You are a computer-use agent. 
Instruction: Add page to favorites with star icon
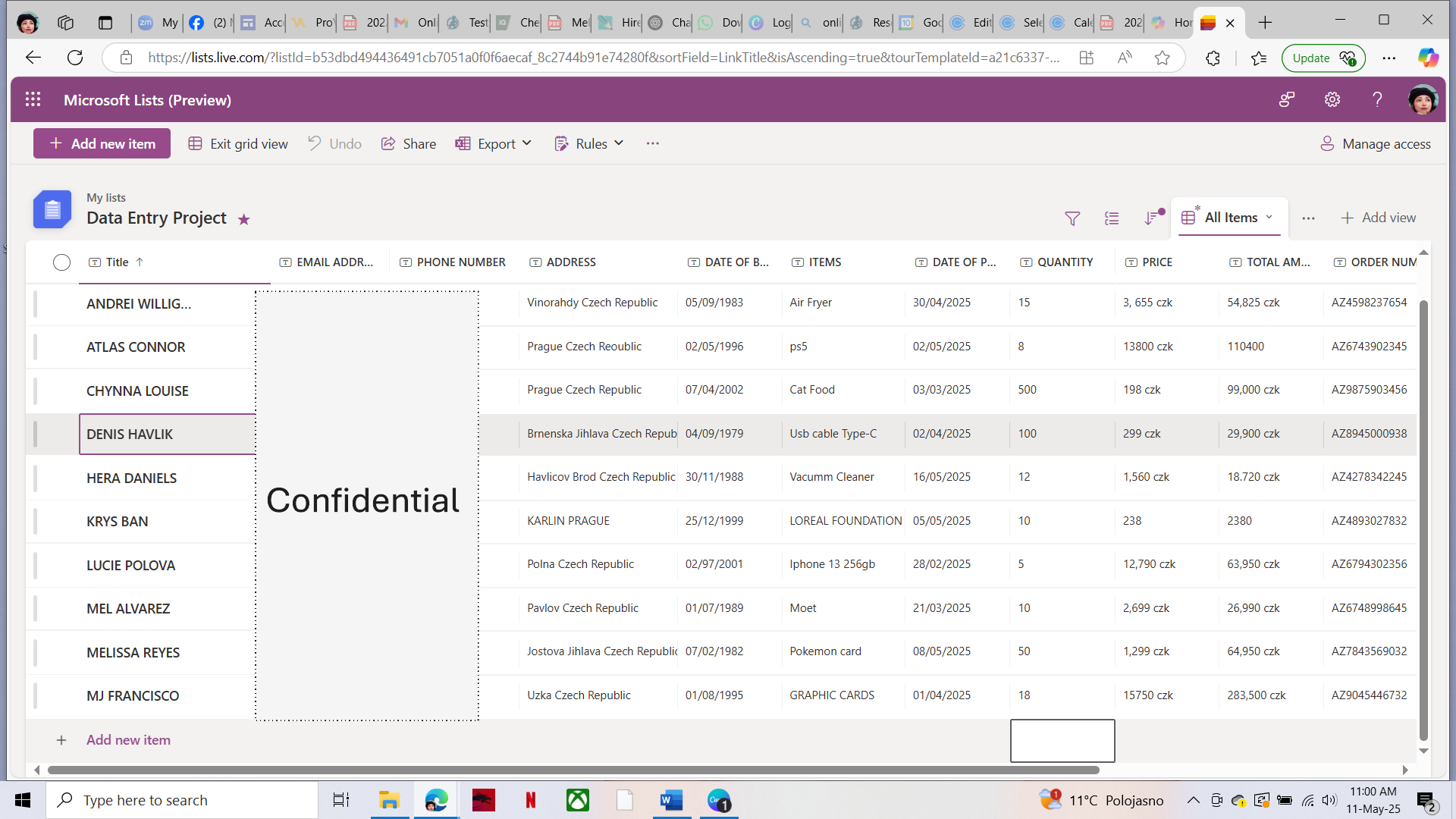click(x=1162, y=58)
